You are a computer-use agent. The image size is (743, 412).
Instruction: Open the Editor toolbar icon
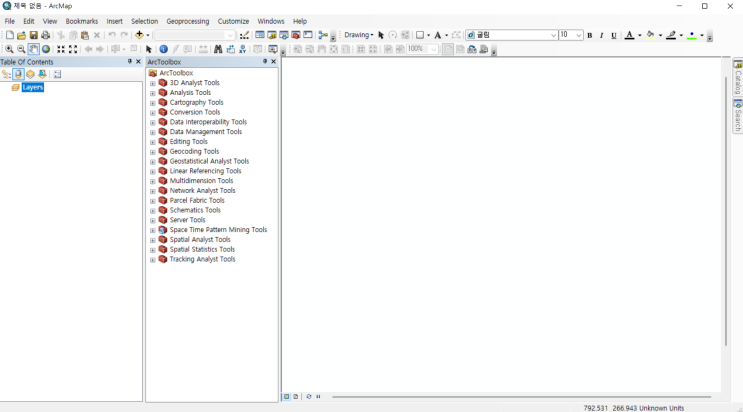point(244,35)
